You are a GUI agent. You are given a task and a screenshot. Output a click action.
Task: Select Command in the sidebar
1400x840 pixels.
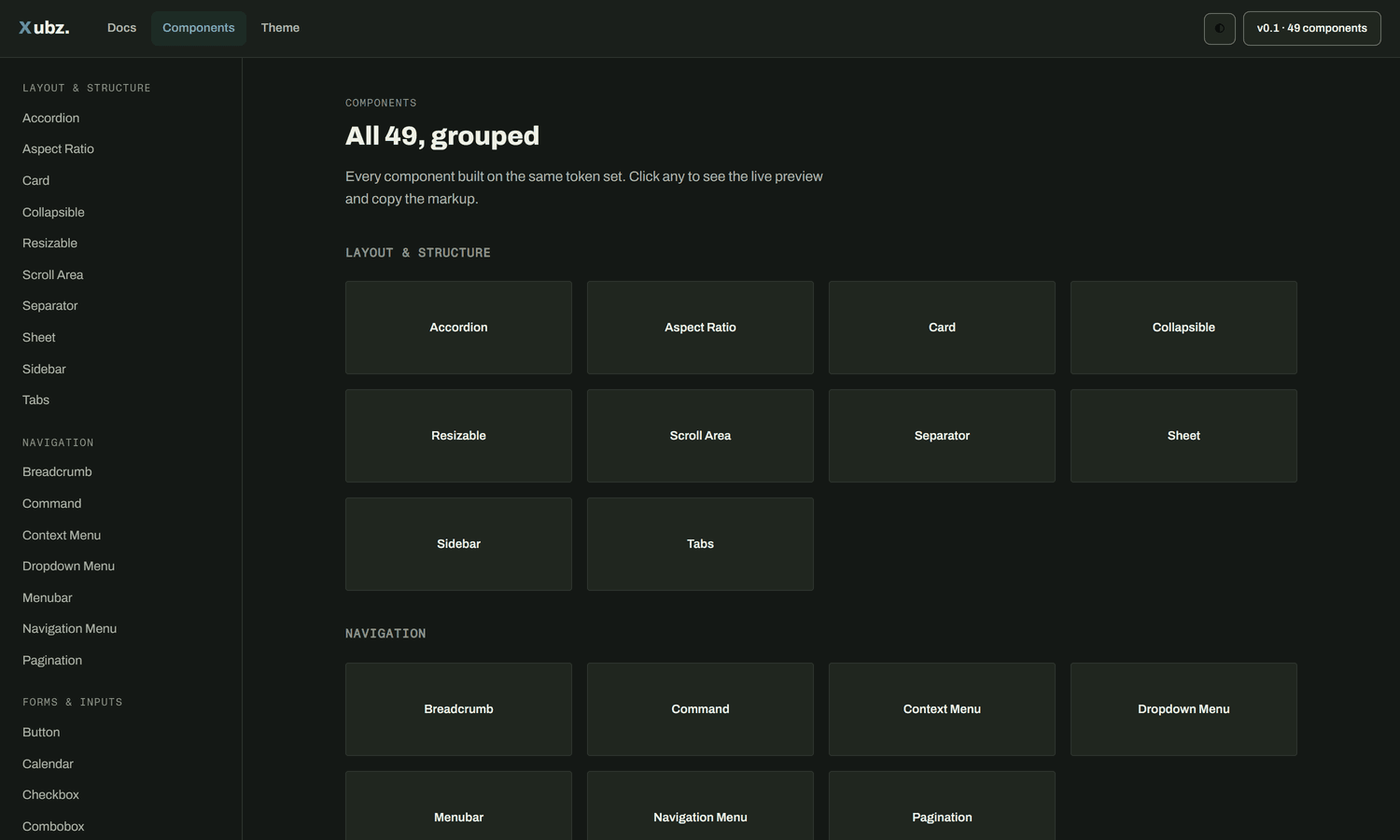click(51, 503)
